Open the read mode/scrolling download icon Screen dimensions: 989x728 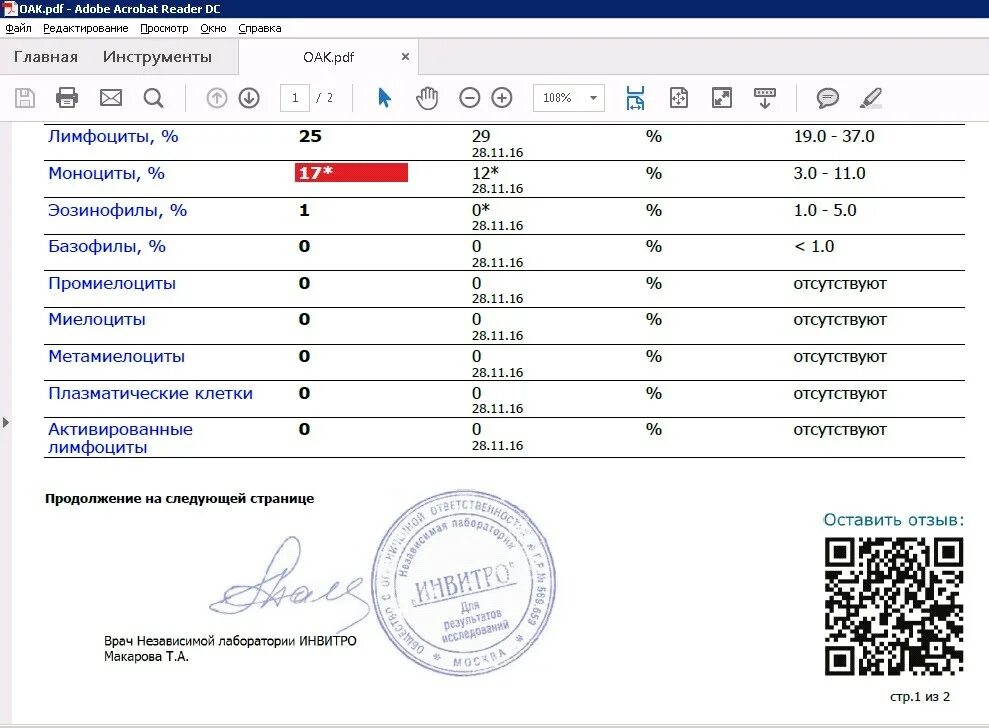coord(764,98)
